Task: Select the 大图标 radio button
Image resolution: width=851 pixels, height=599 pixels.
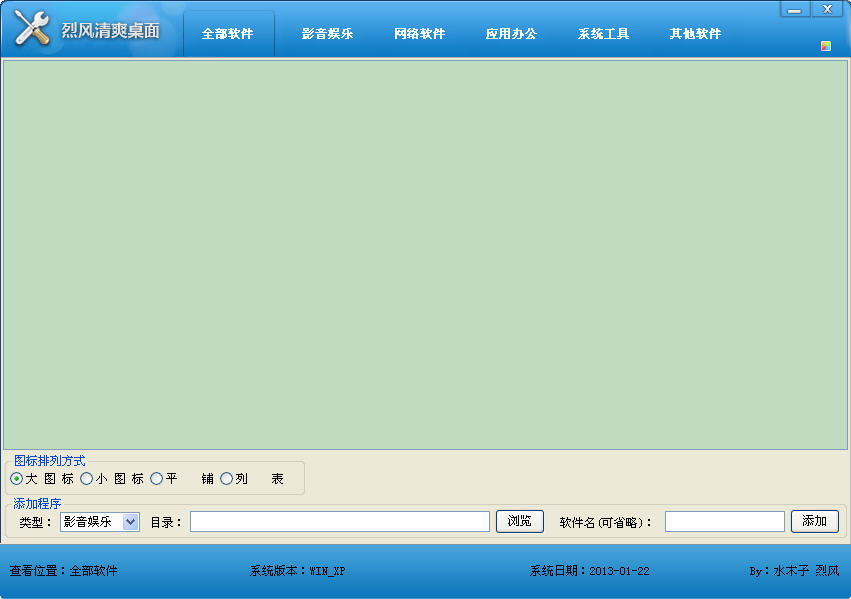Action: click(16, 479)
